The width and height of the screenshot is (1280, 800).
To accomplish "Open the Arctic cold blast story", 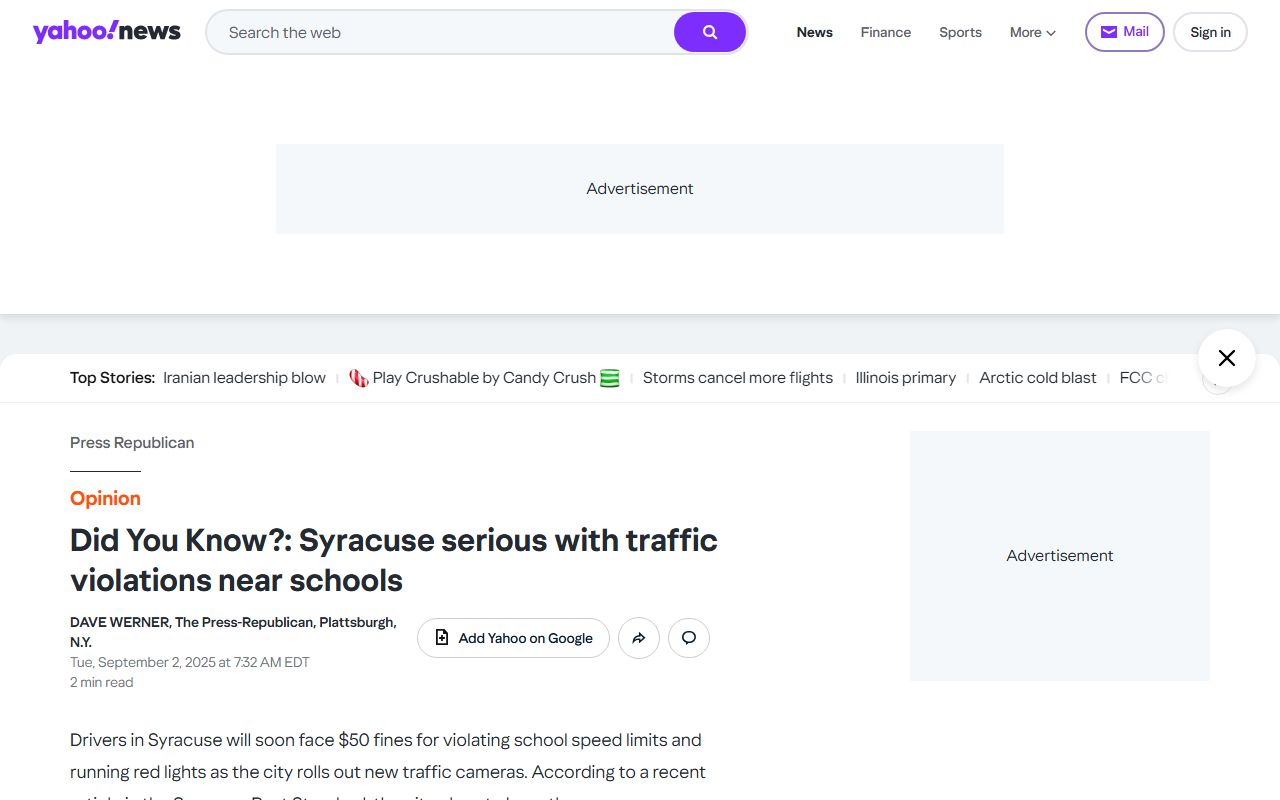I will (1038, 378).
